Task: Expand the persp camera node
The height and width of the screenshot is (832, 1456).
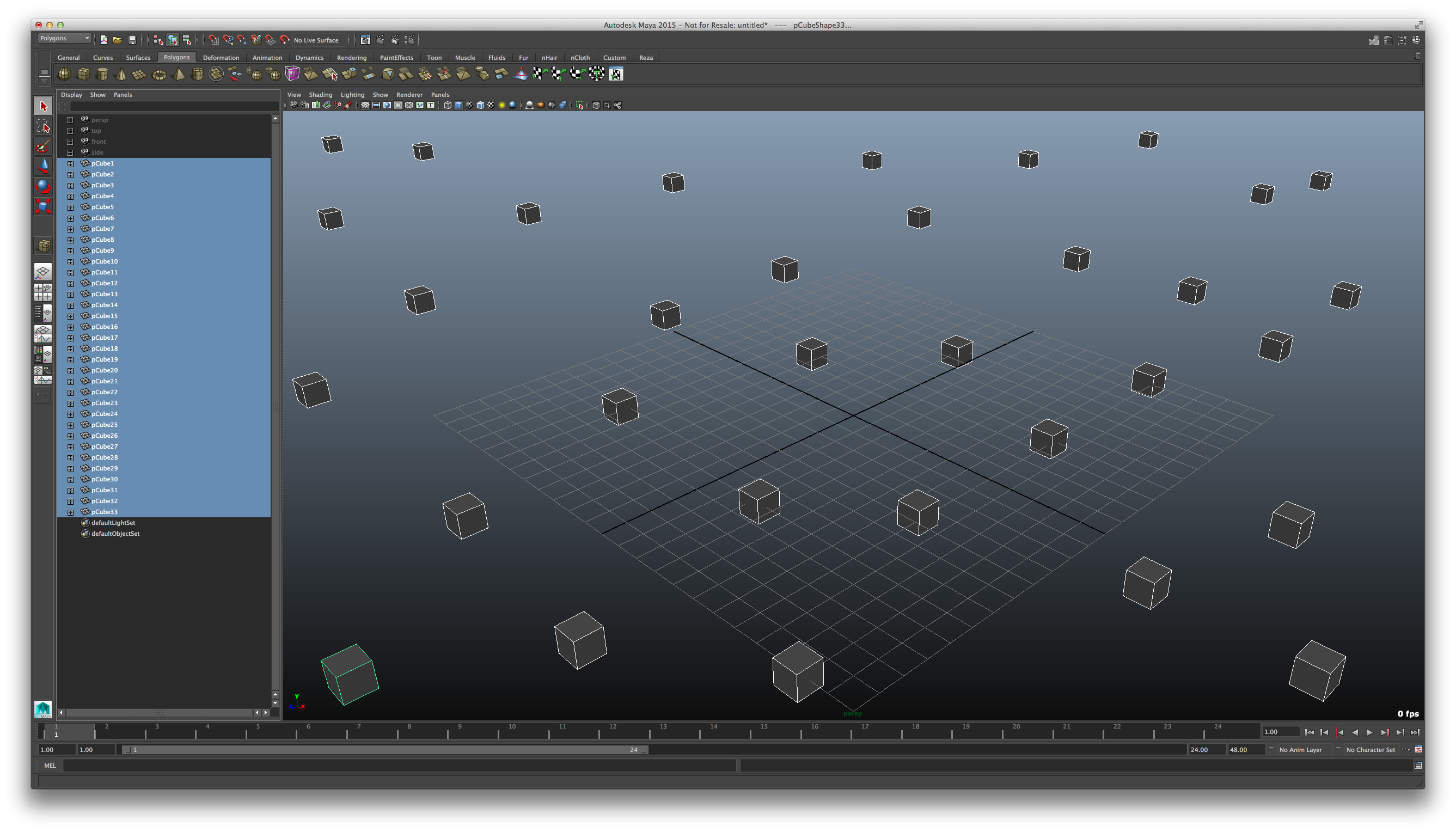Action: tap(70, 120)
